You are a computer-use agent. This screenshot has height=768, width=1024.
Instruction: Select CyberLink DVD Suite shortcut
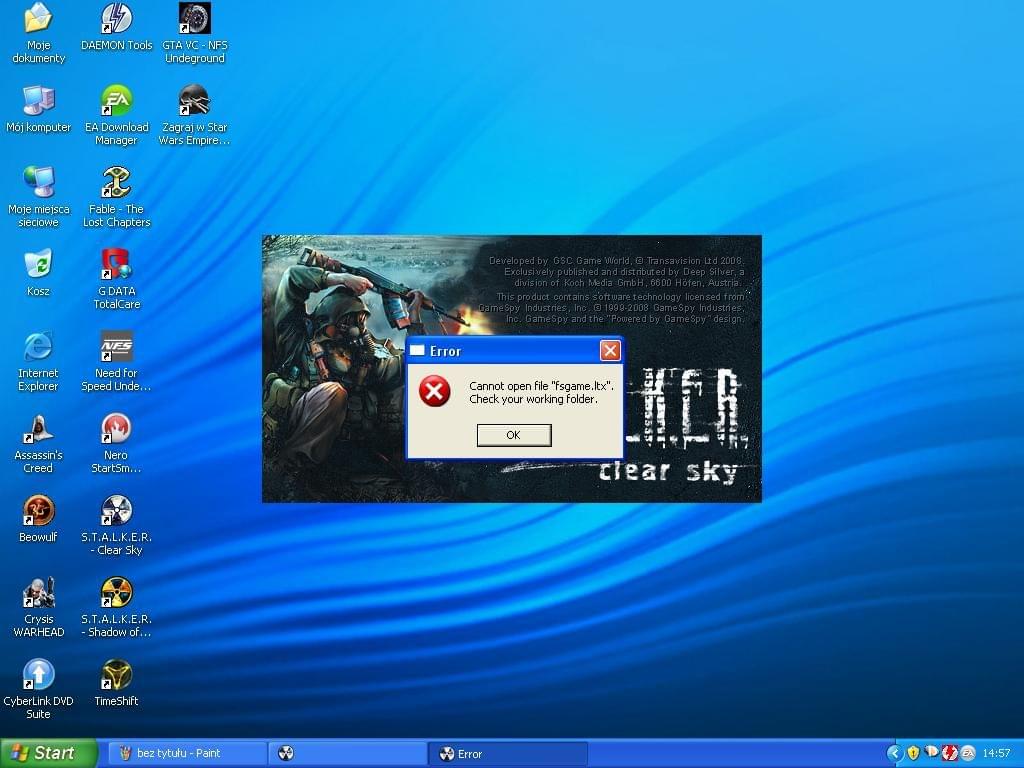point(39,689)
